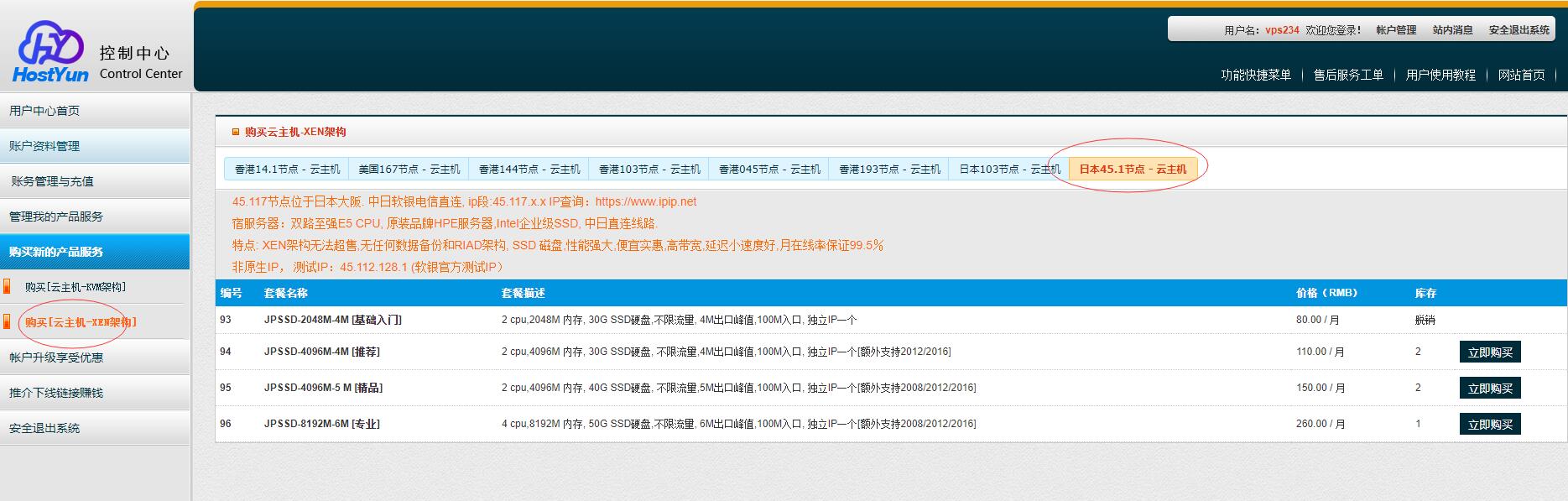Click plan name JPSSD-2048M-4M [基础入门]
The image size is (1568, 501).
tap(332, 320)
